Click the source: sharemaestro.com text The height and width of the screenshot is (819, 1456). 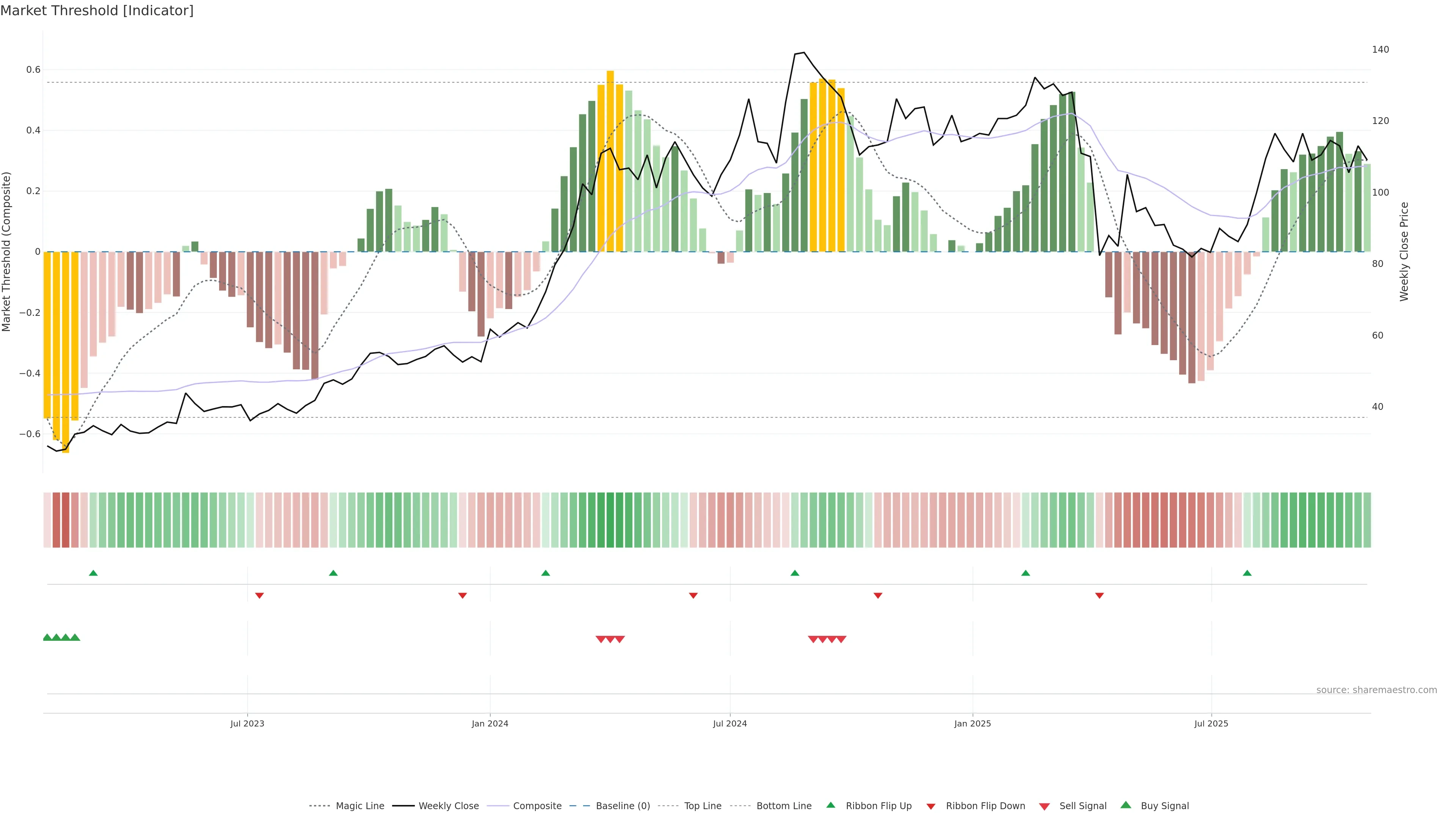(x=1376, y=690)
